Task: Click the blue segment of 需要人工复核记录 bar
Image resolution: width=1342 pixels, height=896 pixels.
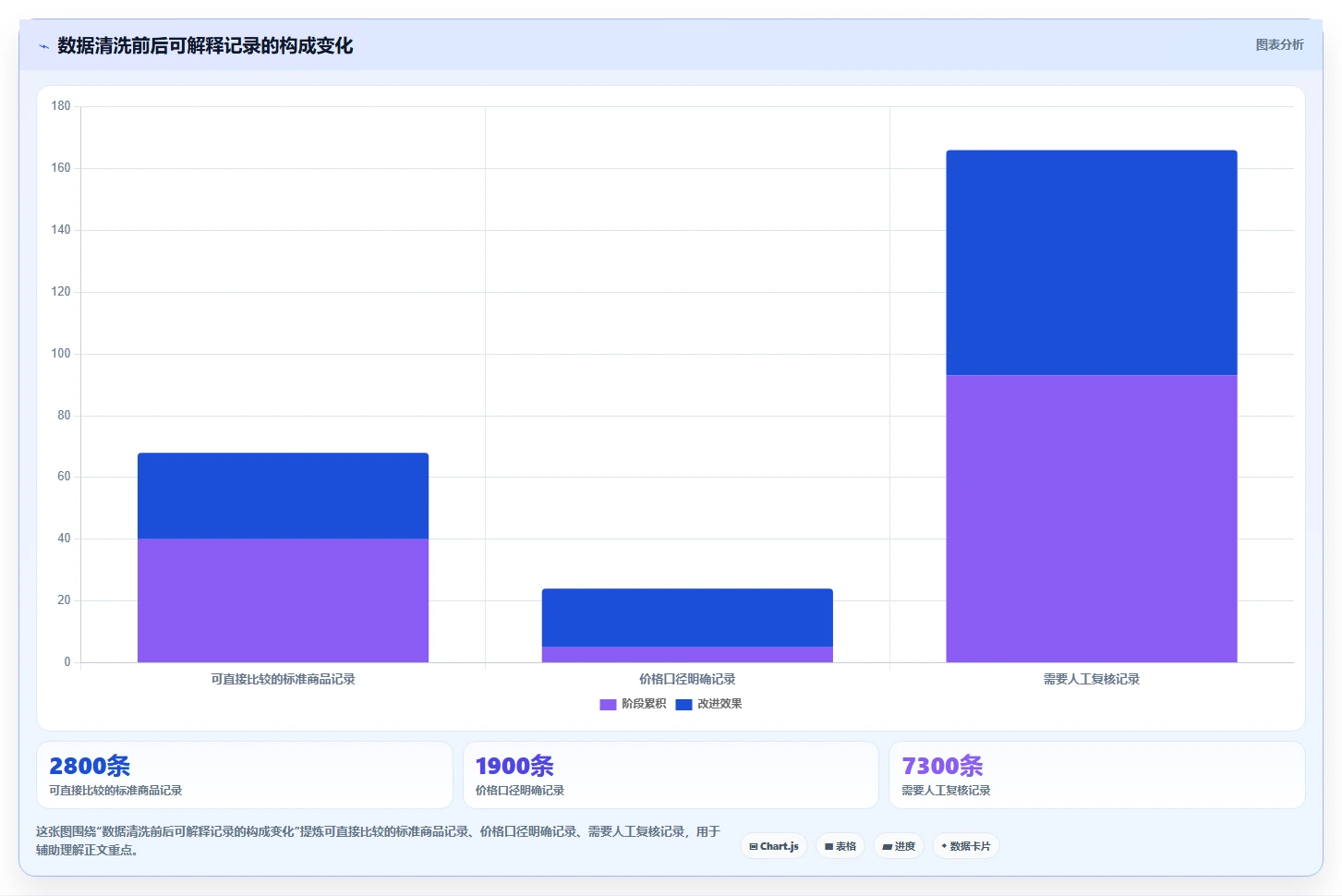Action: 1092,263
